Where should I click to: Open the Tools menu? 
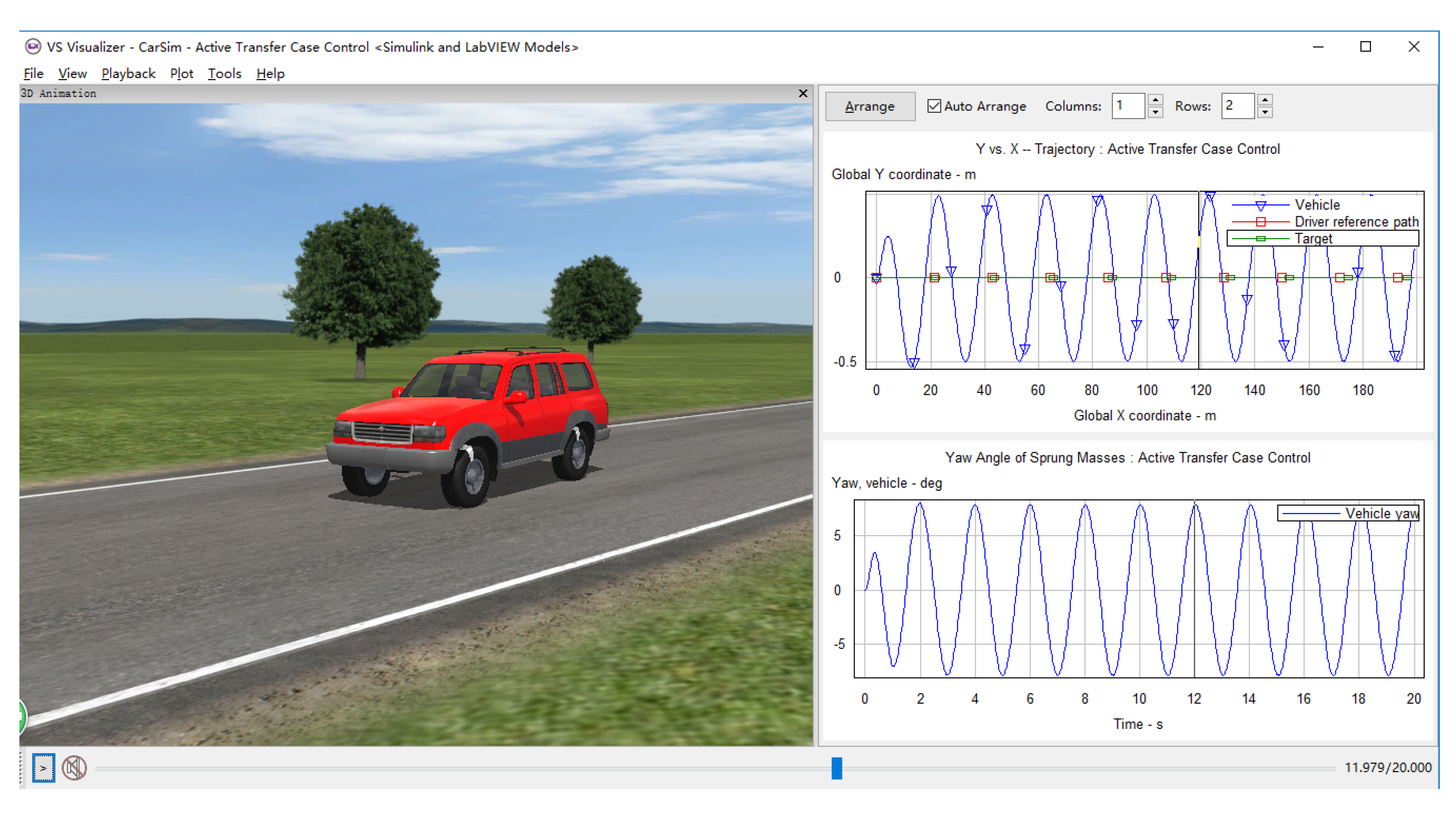tap(224, 73)
